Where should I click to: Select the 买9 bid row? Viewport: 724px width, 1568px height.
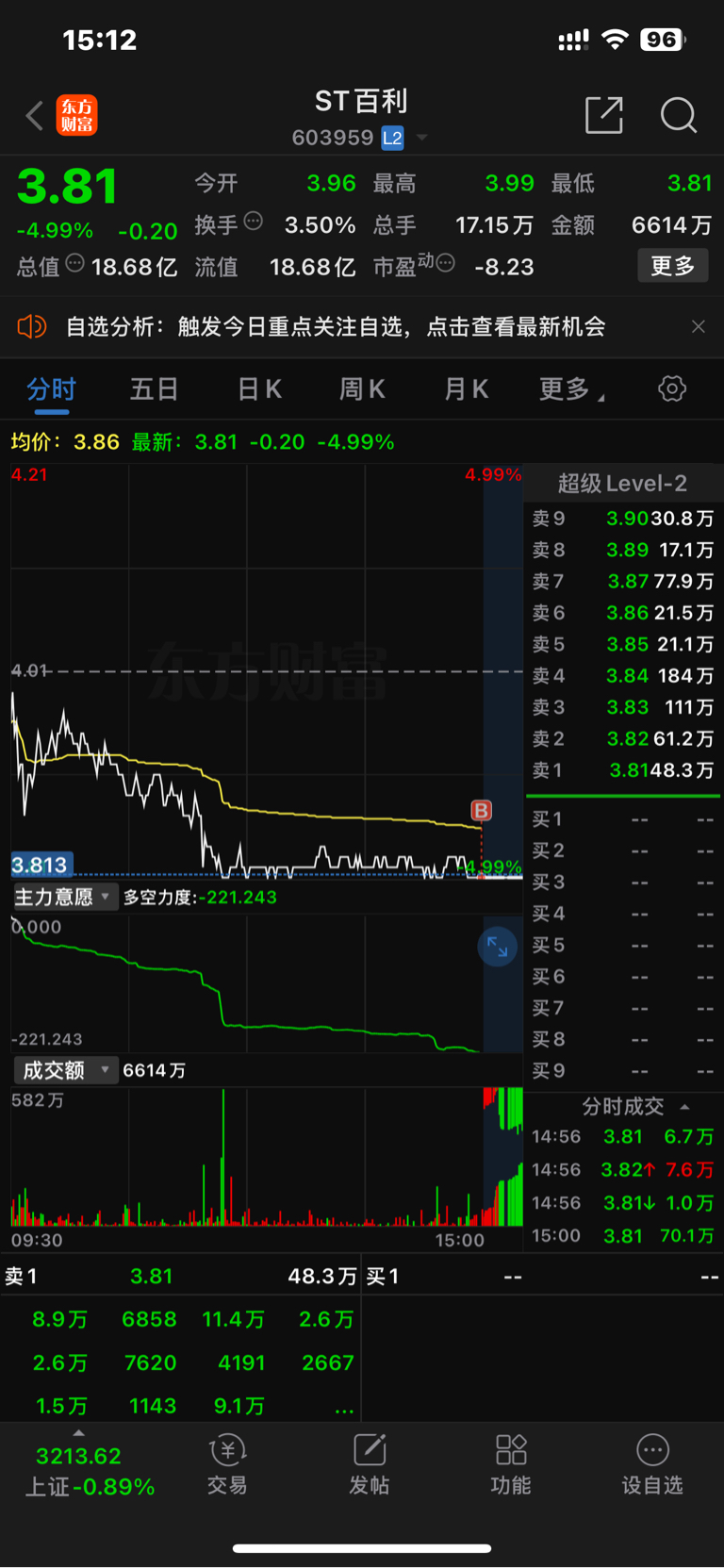tap(622, 1071)
